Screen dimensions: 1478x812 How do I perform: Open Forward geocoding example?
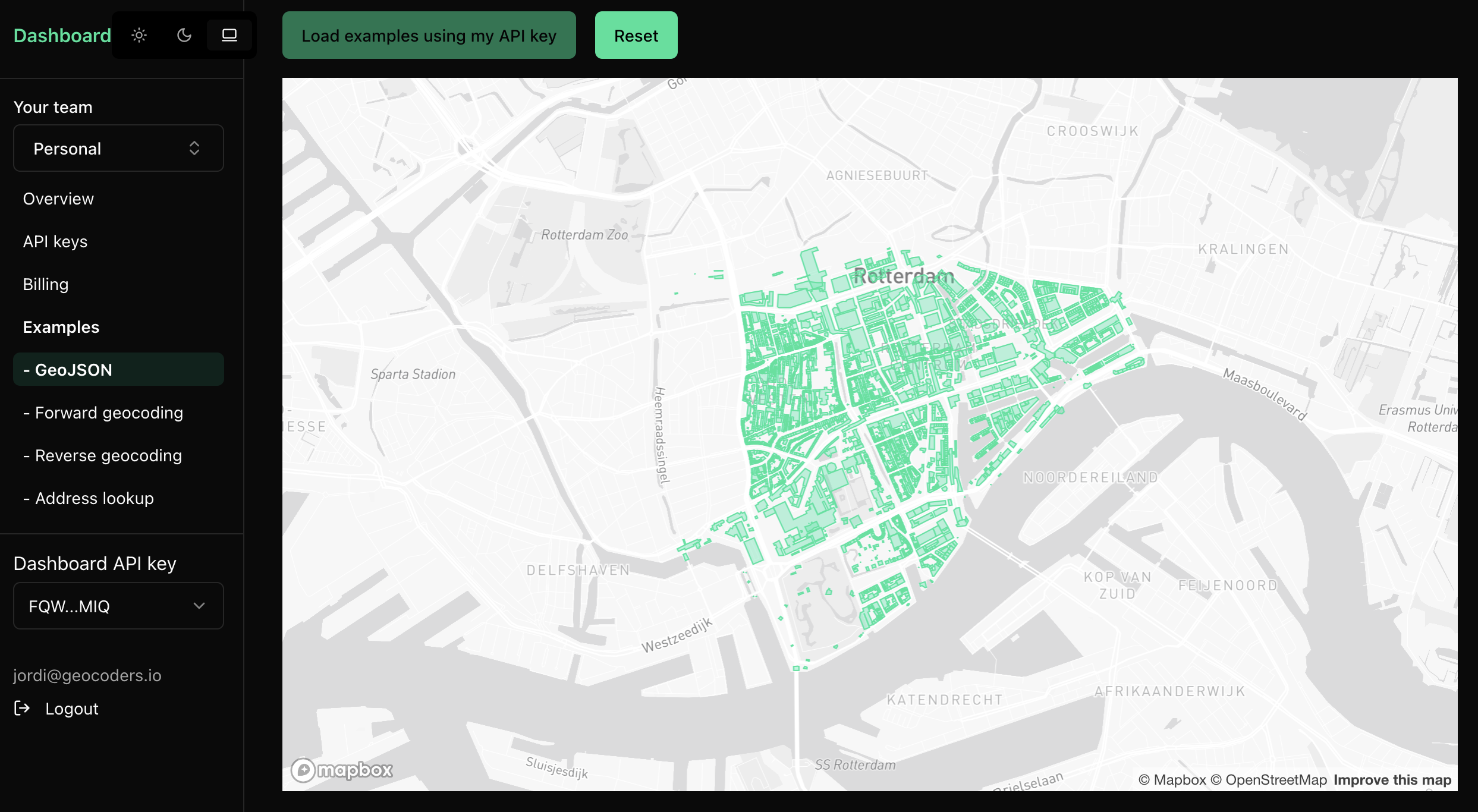pos(103,413)
